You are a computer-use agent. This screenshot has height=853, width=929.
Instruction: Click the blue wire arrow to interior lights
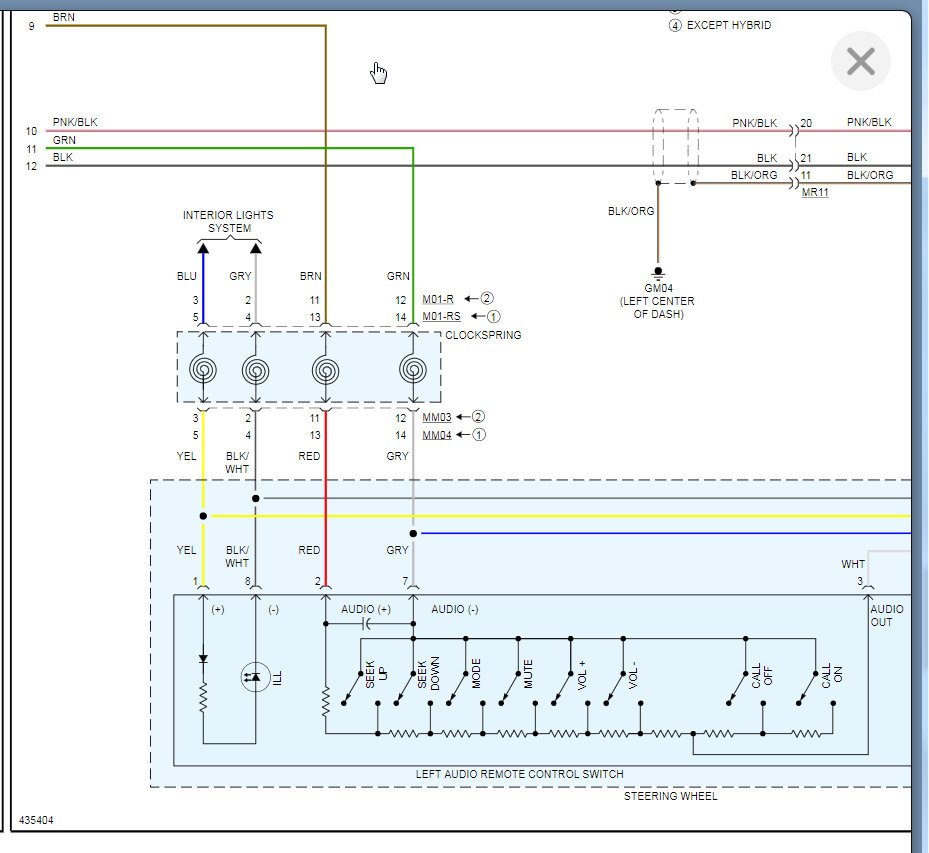click(x=203, y=248)
